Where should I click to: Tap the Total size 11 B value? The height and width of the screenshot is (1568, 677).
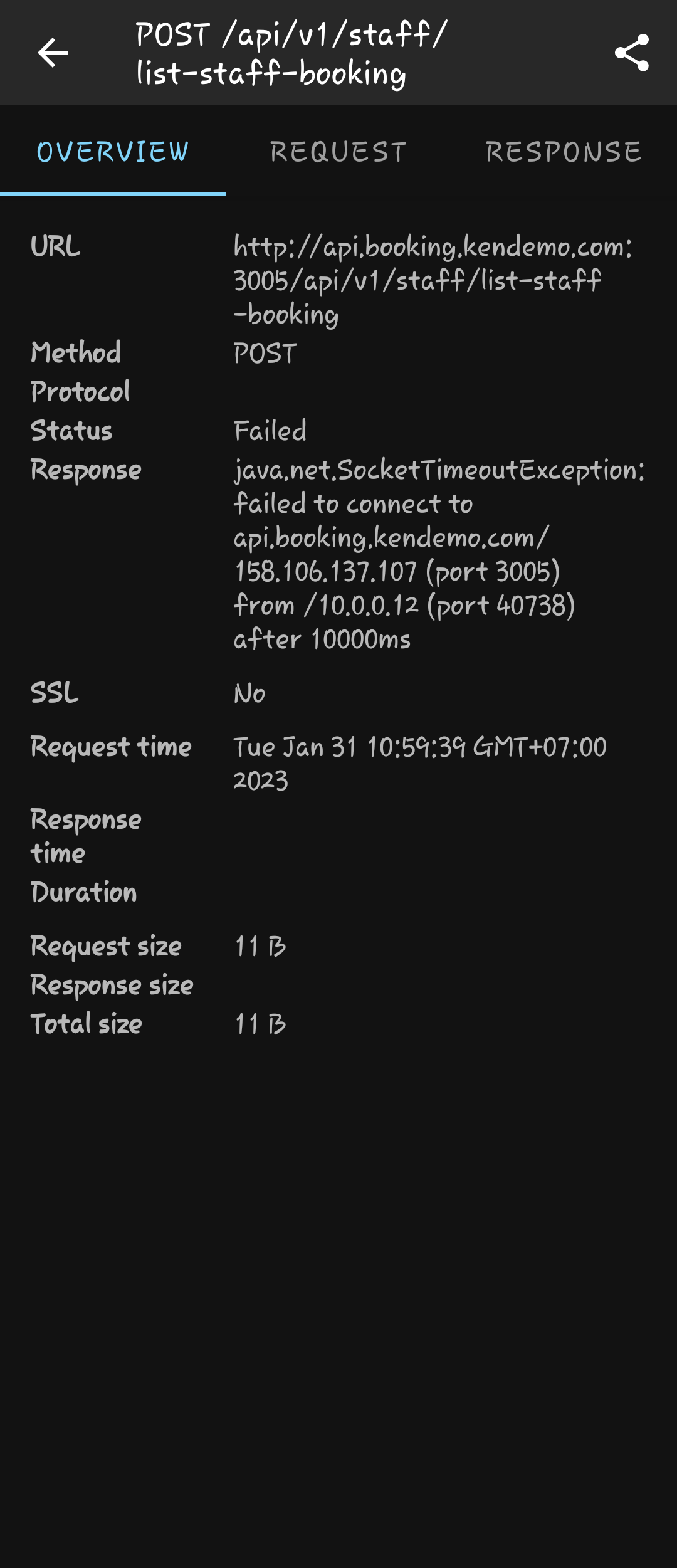coord(260,1024)
